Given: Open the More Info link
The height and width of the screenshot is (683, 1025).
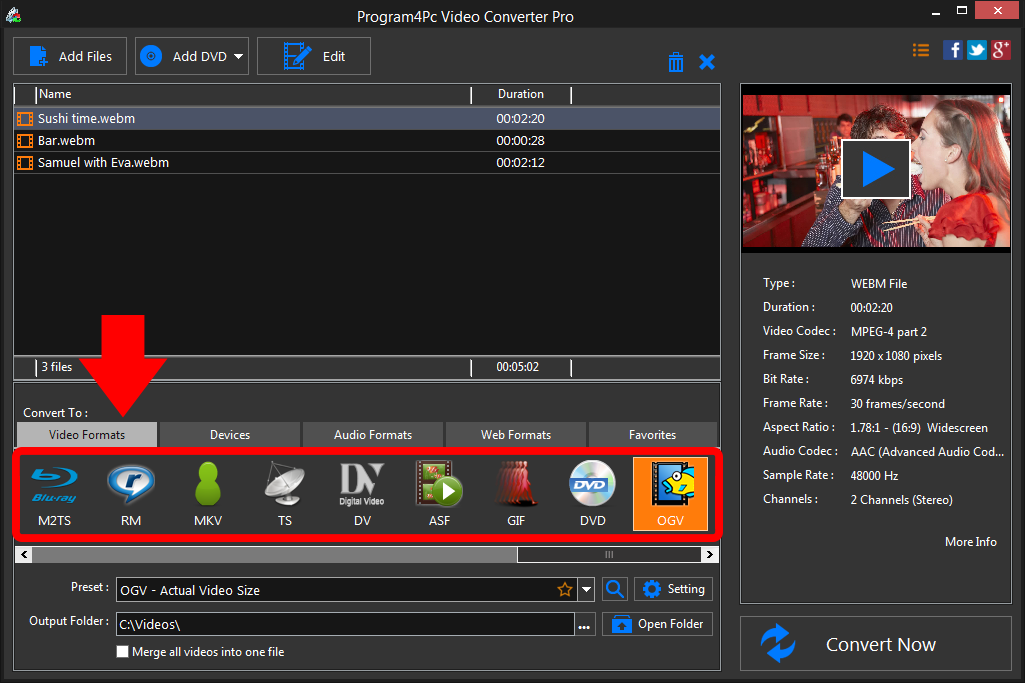Looking at the screenshot, I should point(970,541).
